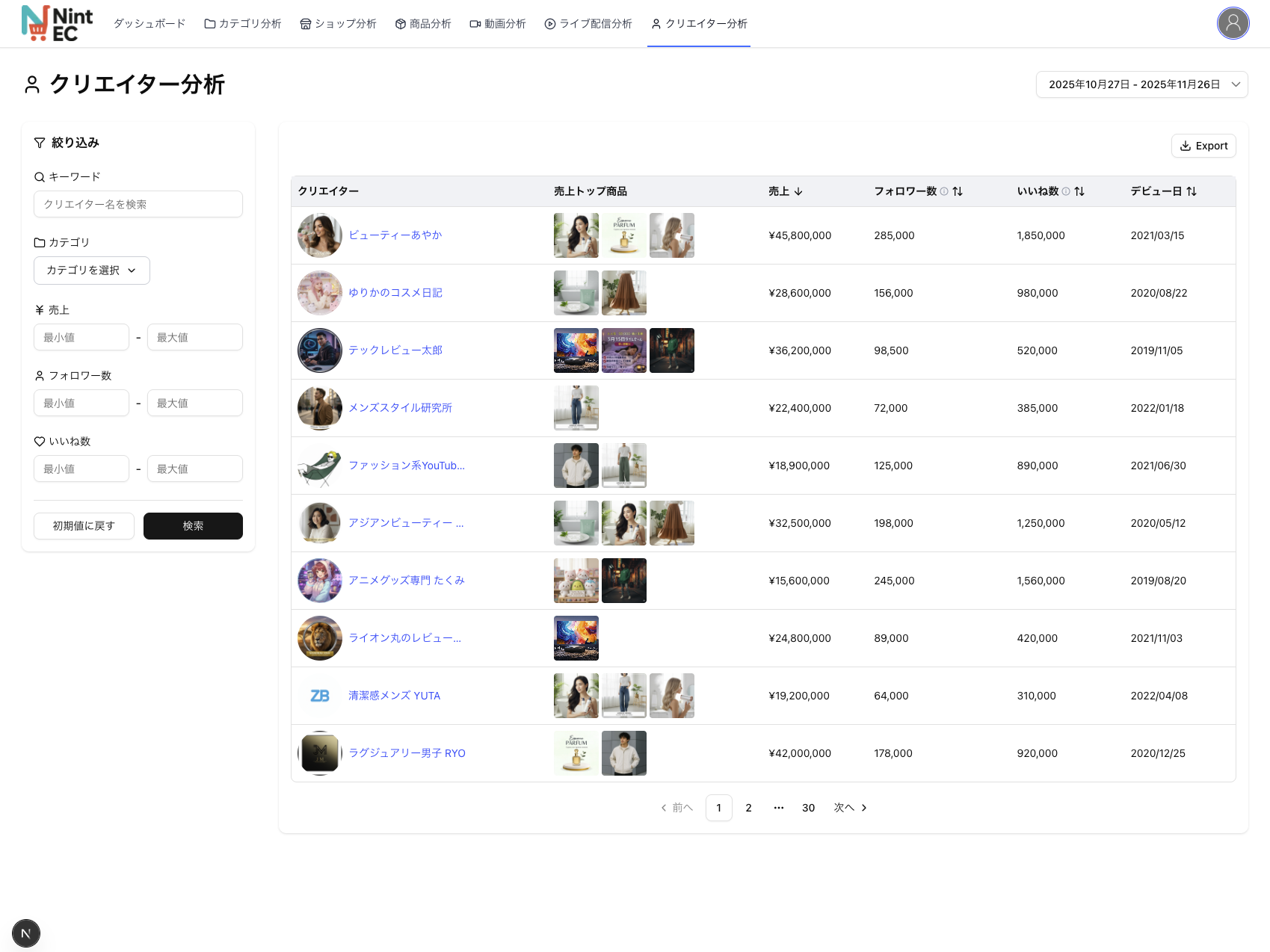Go to the ショップ分析 tab
This screenshot has height=952, width=1270.
tap(338, 24)
